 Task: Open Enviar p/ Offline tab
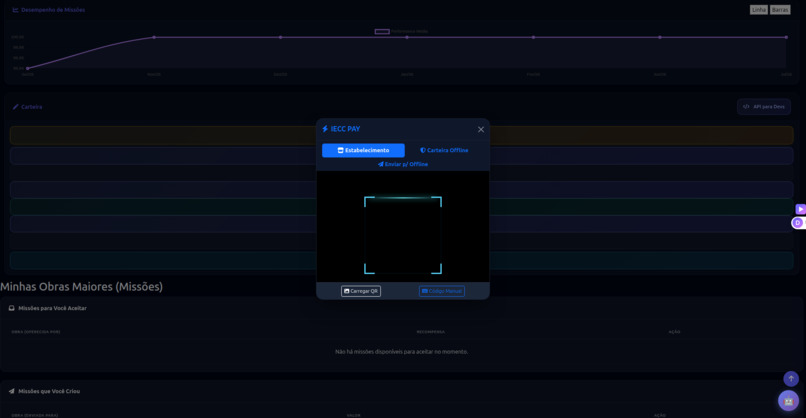click(403, 164)
